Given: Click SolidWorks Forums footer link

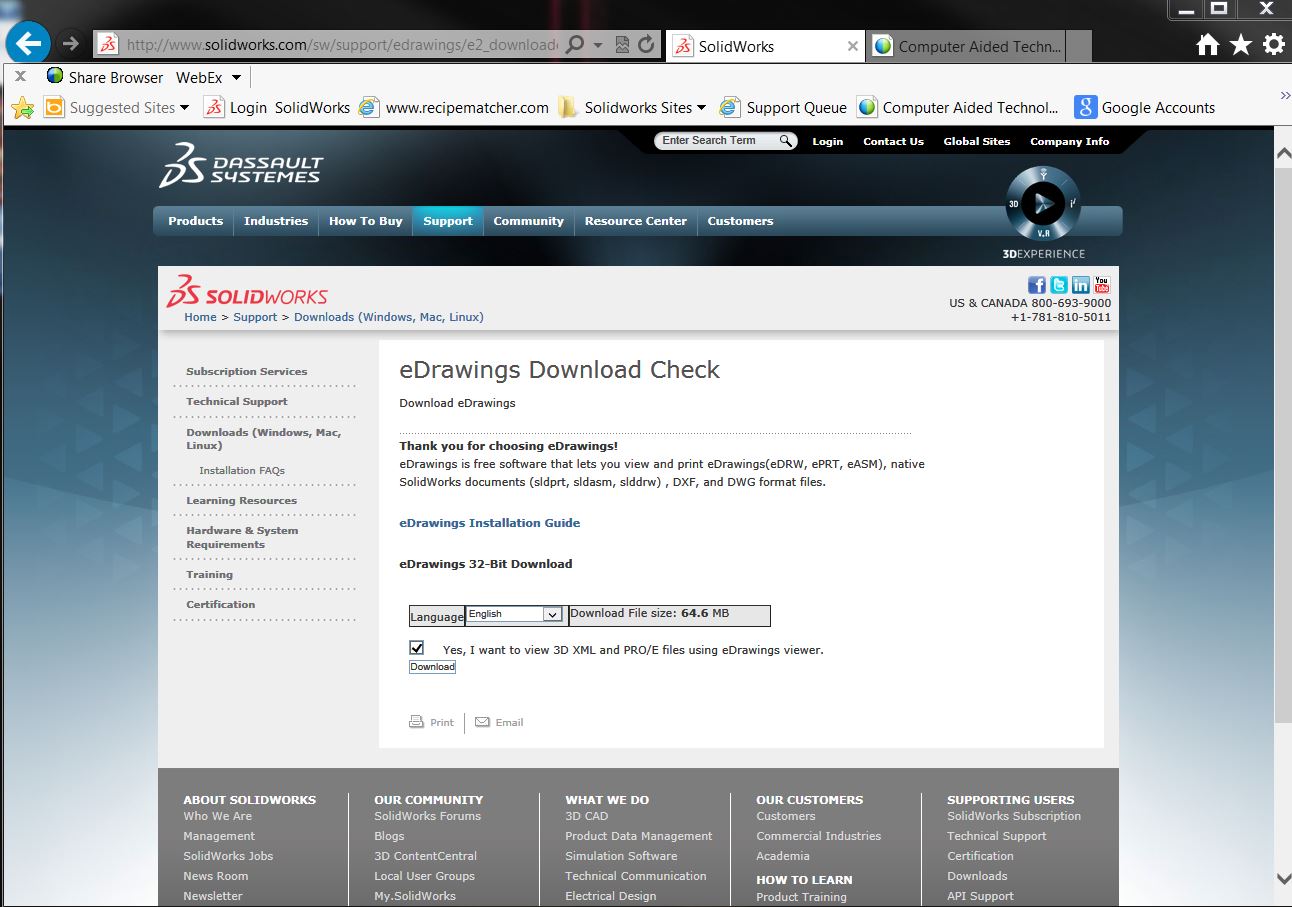Looking at the screenshot, I should click(427, 816).
